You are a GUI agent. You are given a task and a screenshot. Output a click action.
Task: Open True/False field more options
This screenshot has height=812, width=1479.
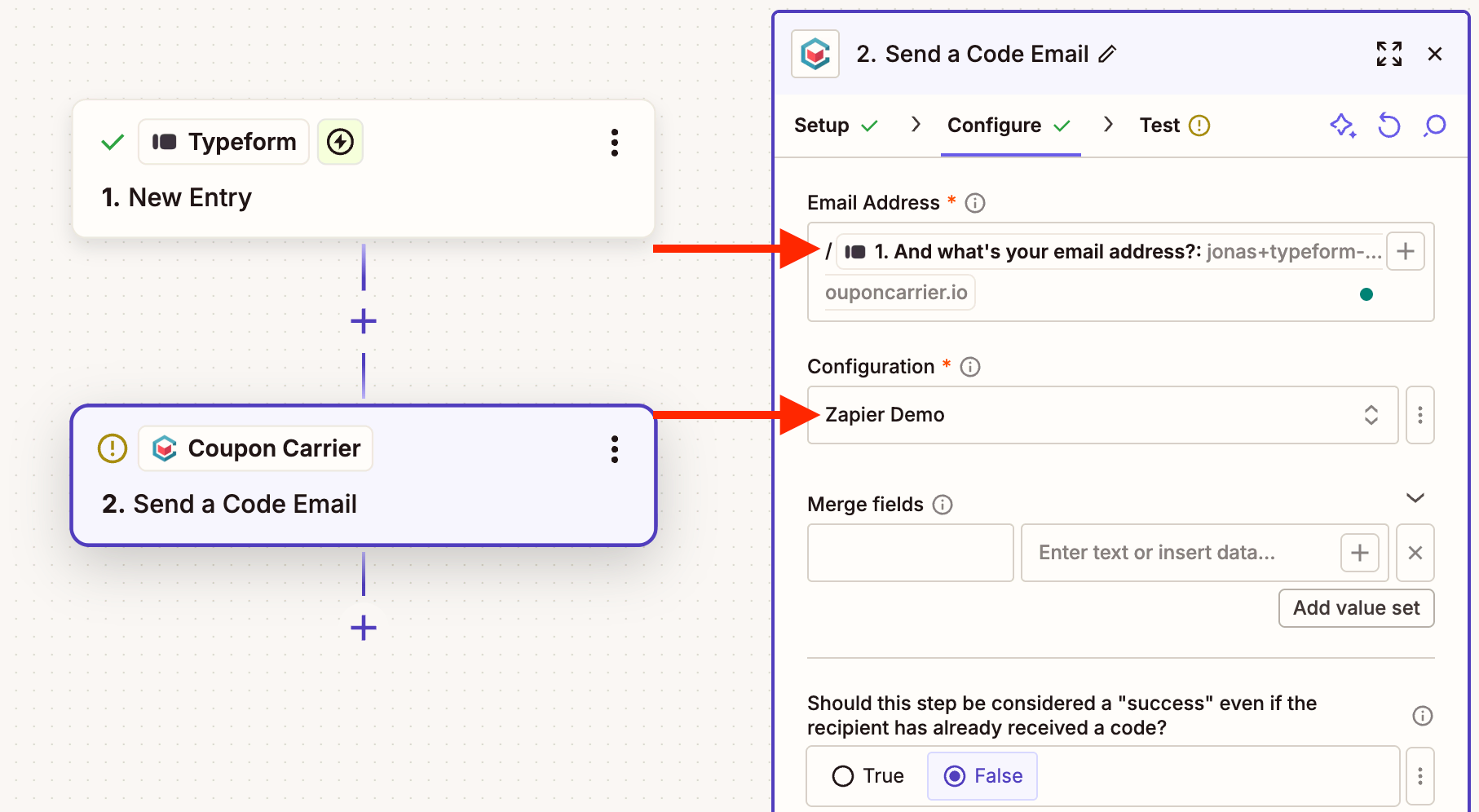coord(1420,776)
